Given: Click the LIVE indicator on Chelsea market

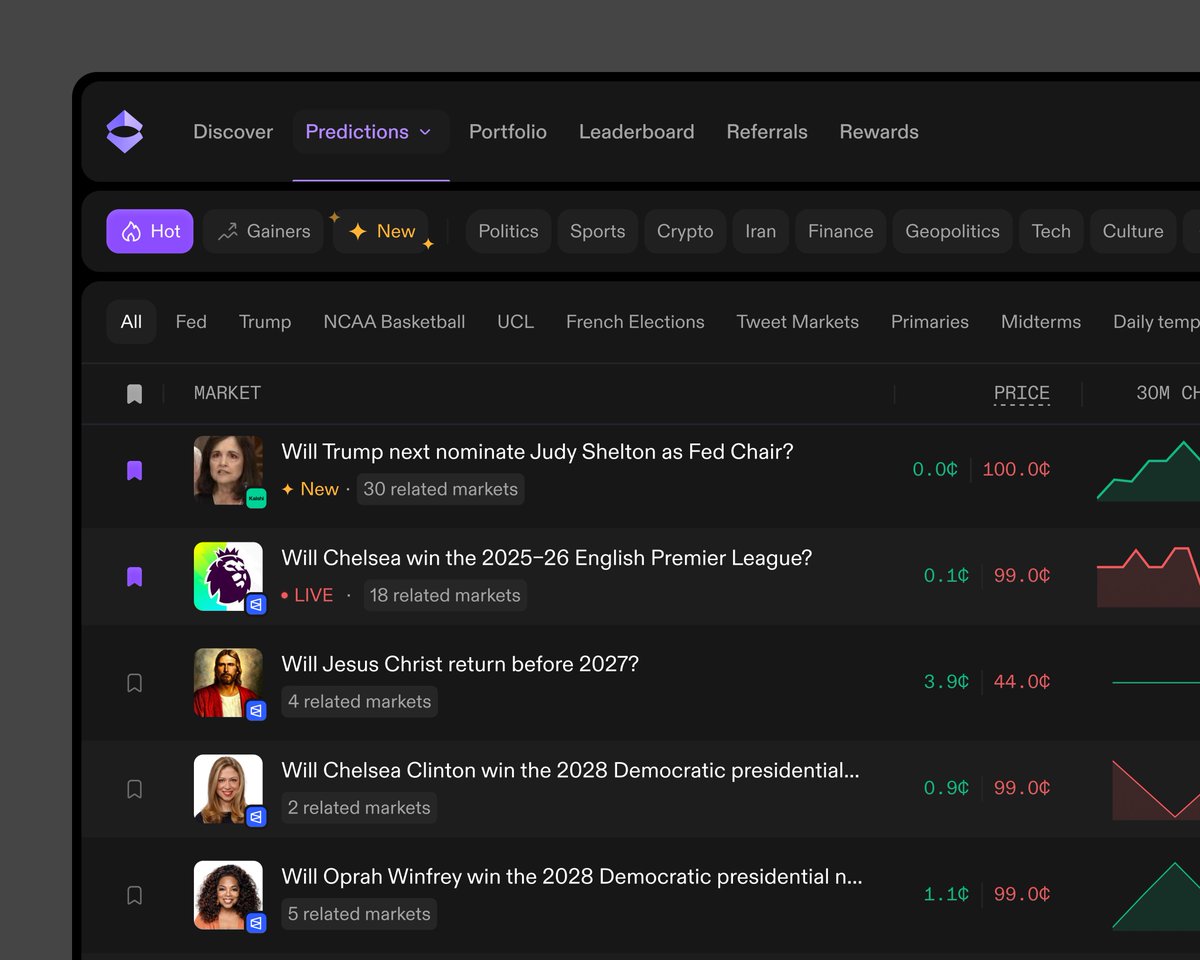Looking at the screenshot, I should click(307, 595).
